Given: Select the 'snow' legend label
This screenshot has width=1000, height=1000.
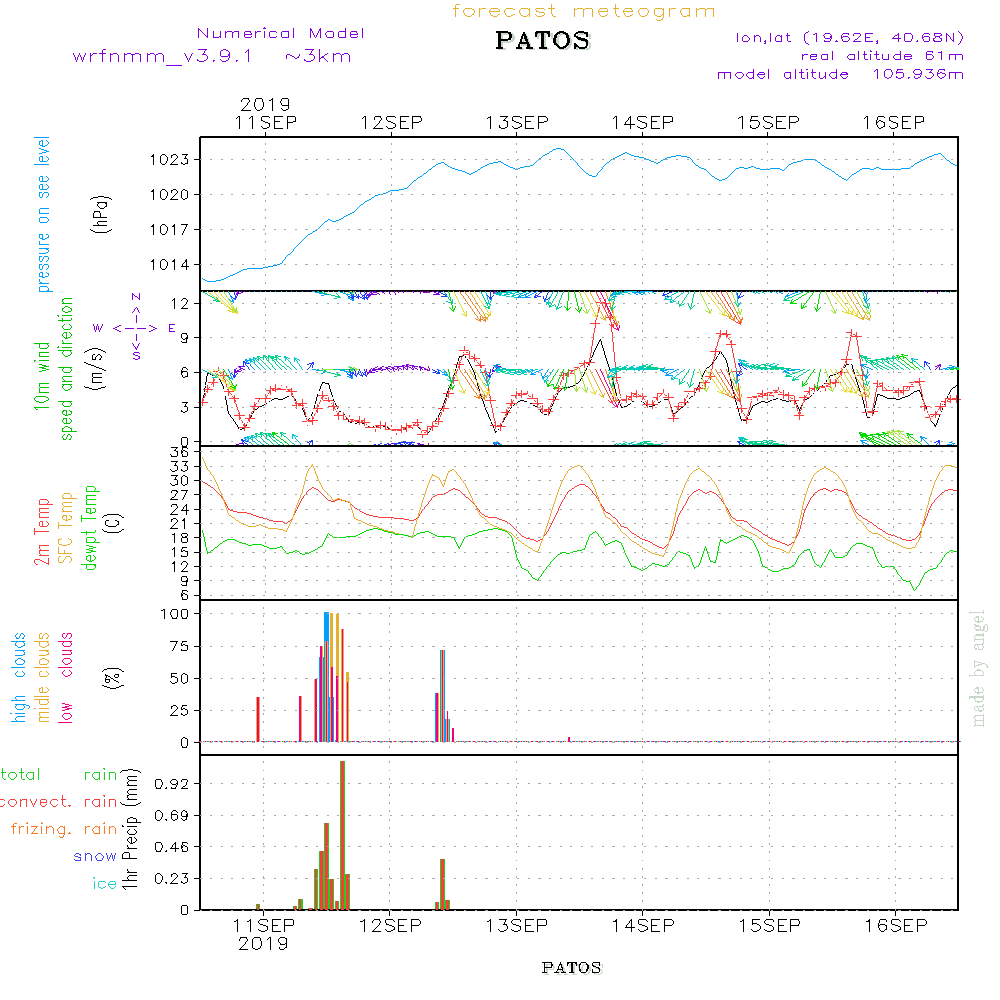Looking at the screenshot, I should point(95,857).
